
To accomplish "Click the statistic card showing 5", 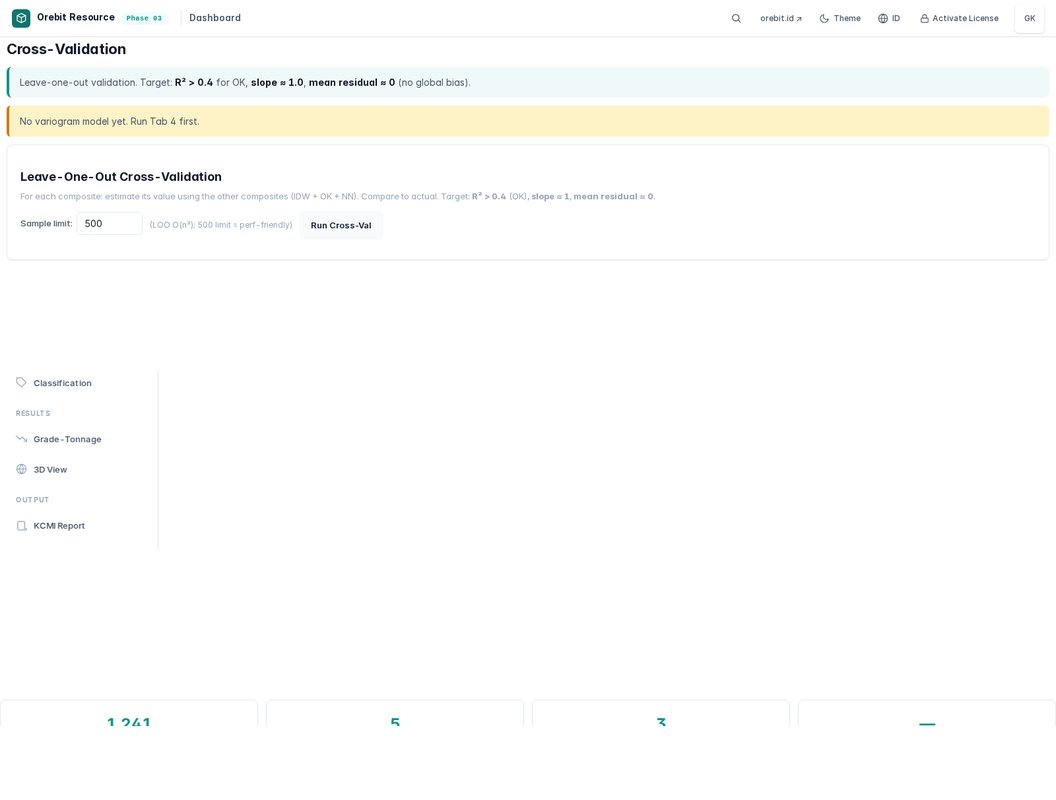I will [395, 713].
